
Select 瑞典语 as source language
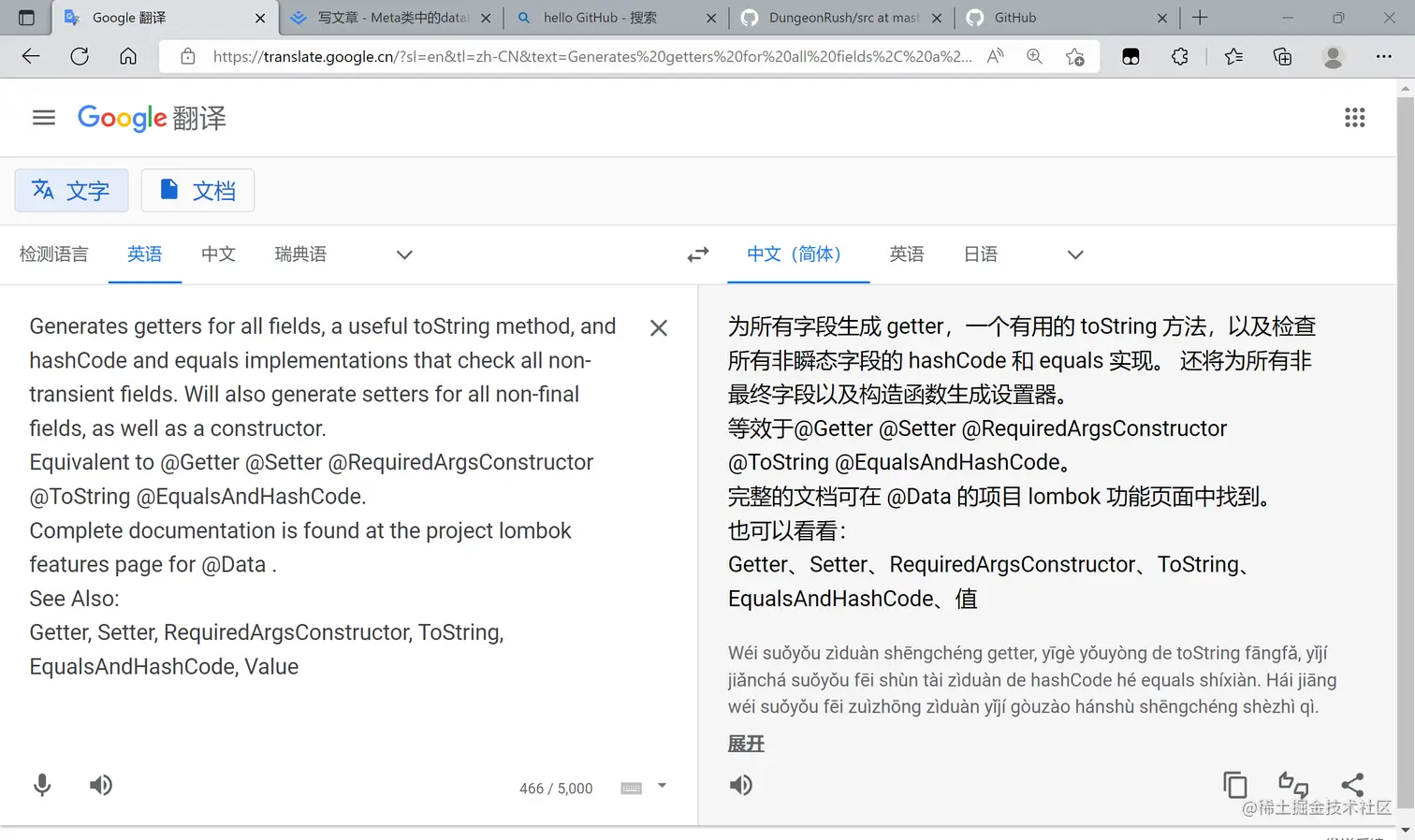[x=300, y=254]
